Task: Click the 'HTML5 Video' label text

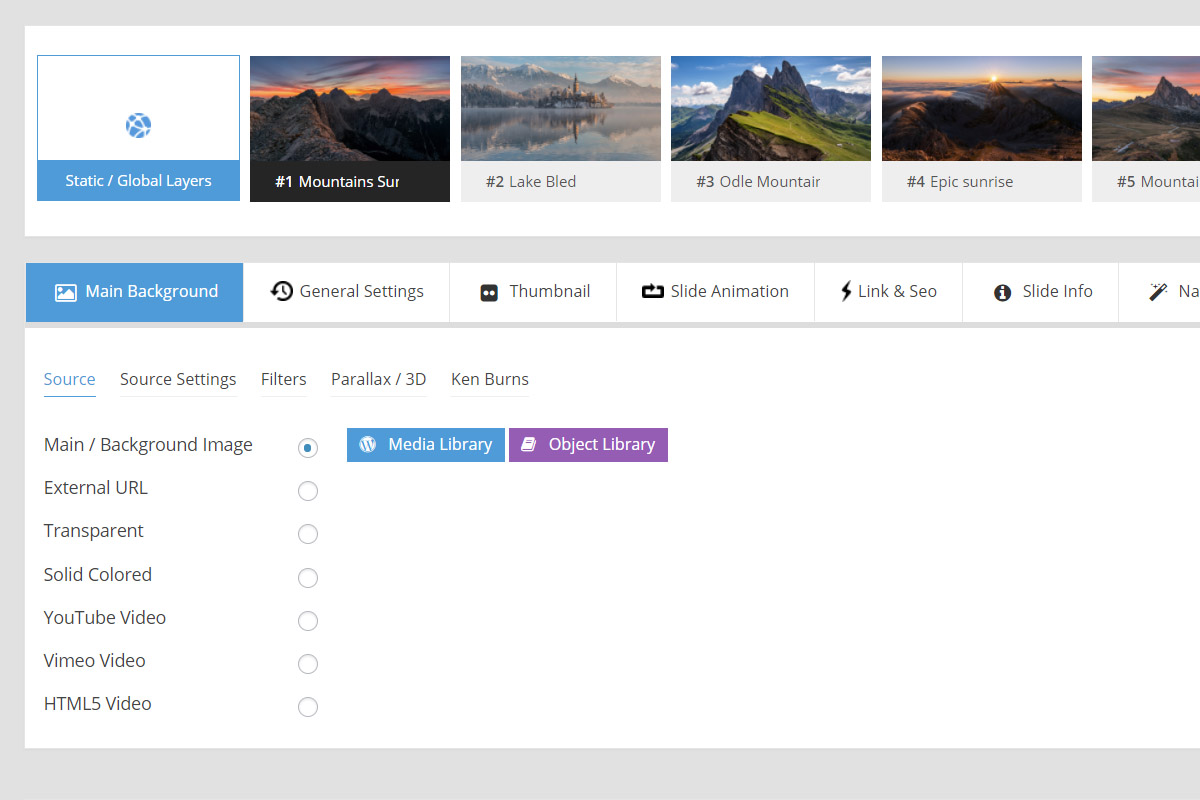Action: pos(98,704)
